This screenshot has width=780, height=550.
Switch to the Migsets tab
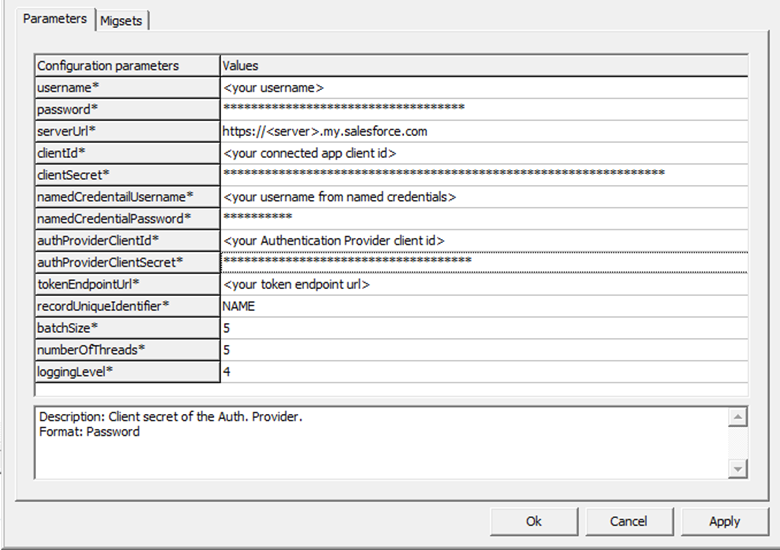(123, 20)
